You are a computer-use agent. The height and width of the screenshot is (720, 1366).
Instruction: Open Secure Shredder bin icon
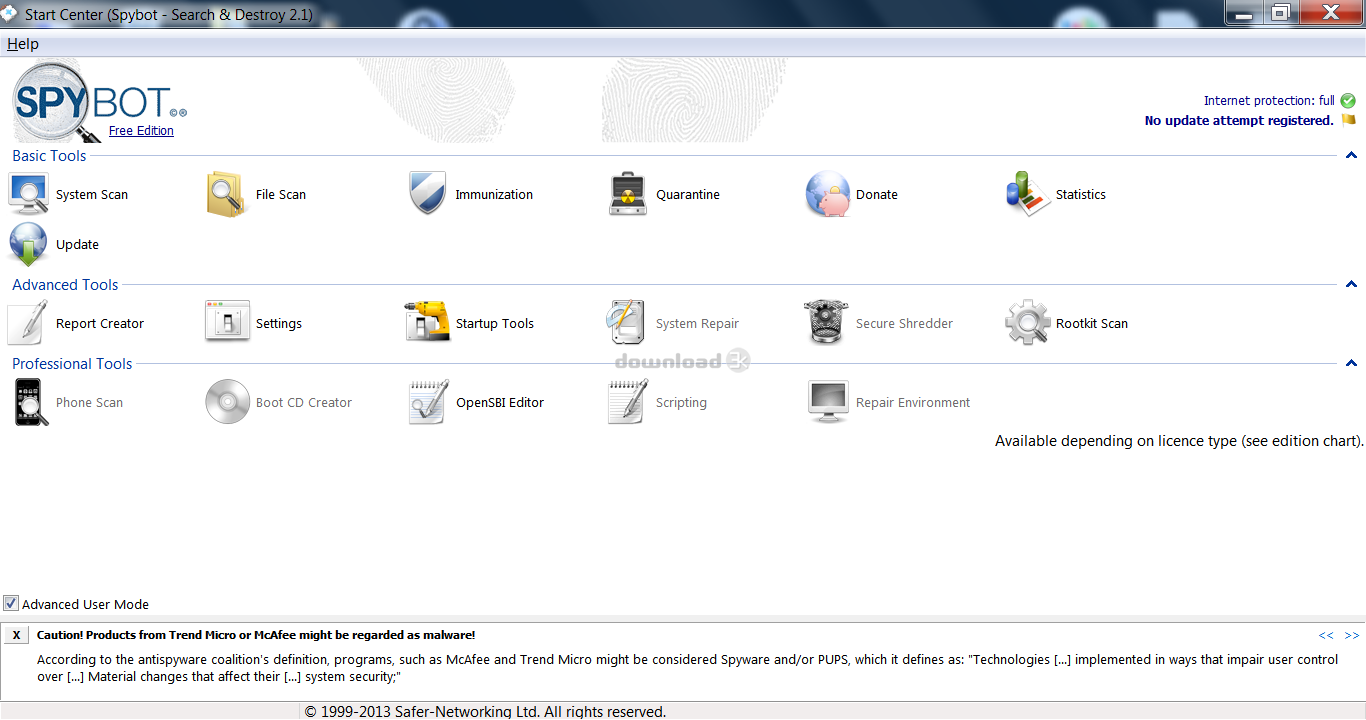(x=827, y=323)
